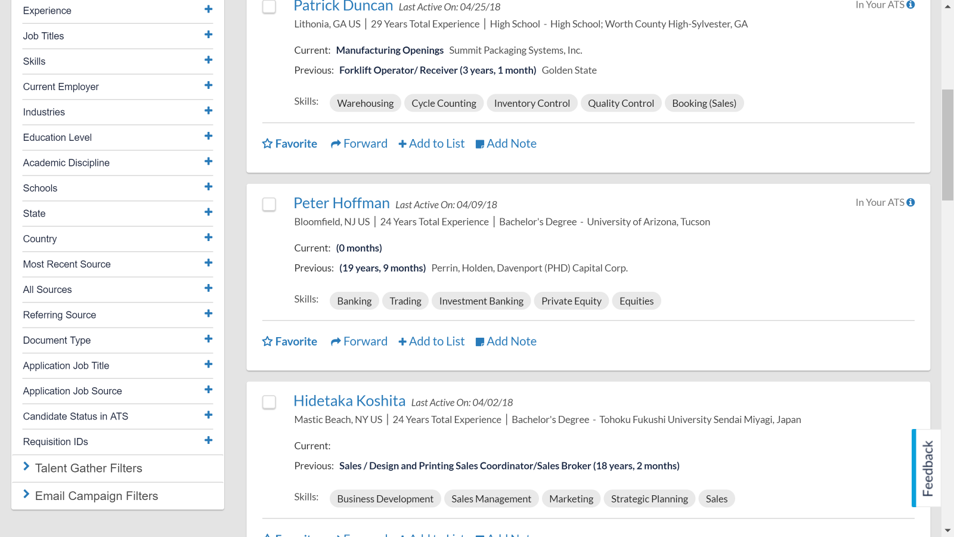The image size is (954, 537).
Task: Open Peter Hoffman's candidate profile
Action: click(x=341, y=203)
